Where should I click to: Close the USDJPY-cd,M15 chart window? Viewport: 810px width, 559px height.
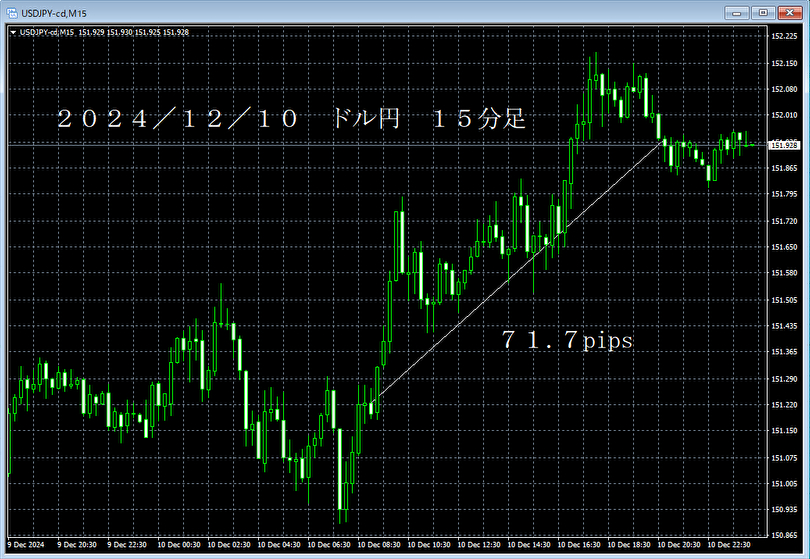click(x=789, y=12)
